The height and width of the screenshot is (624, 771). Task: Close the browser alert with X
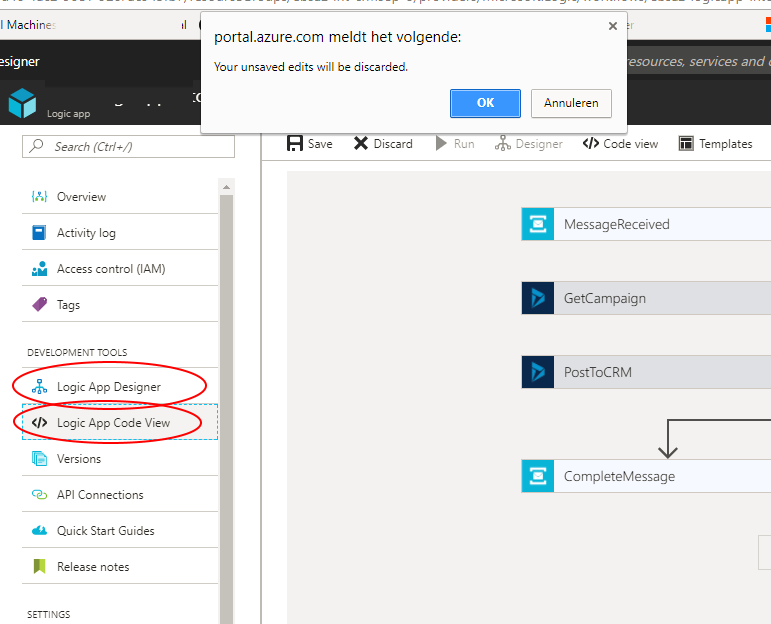[613, 27]
